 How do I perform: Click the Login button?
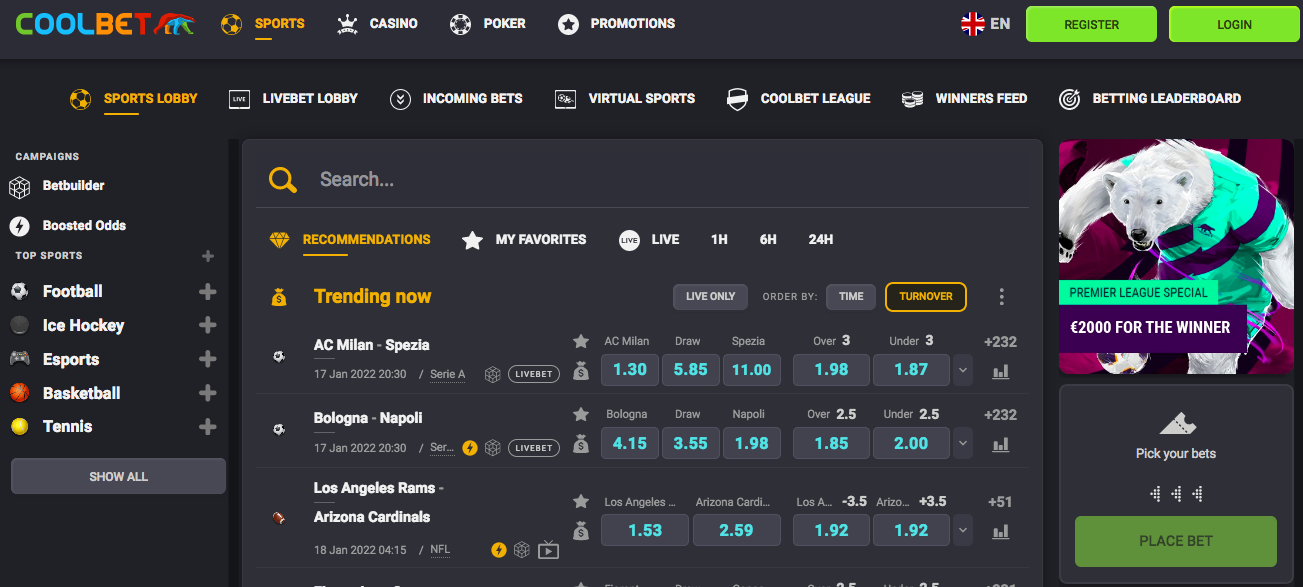tap(1234, 24)
